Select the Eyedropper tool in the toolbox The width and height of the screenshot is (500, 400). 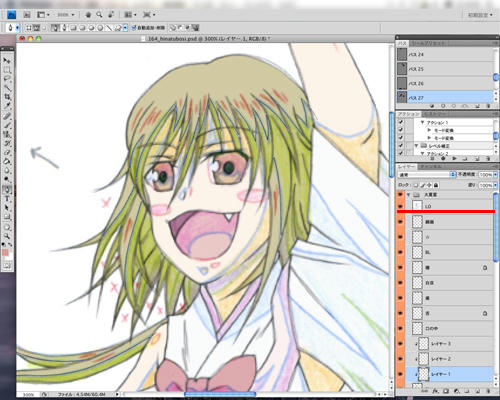[7, 106]
